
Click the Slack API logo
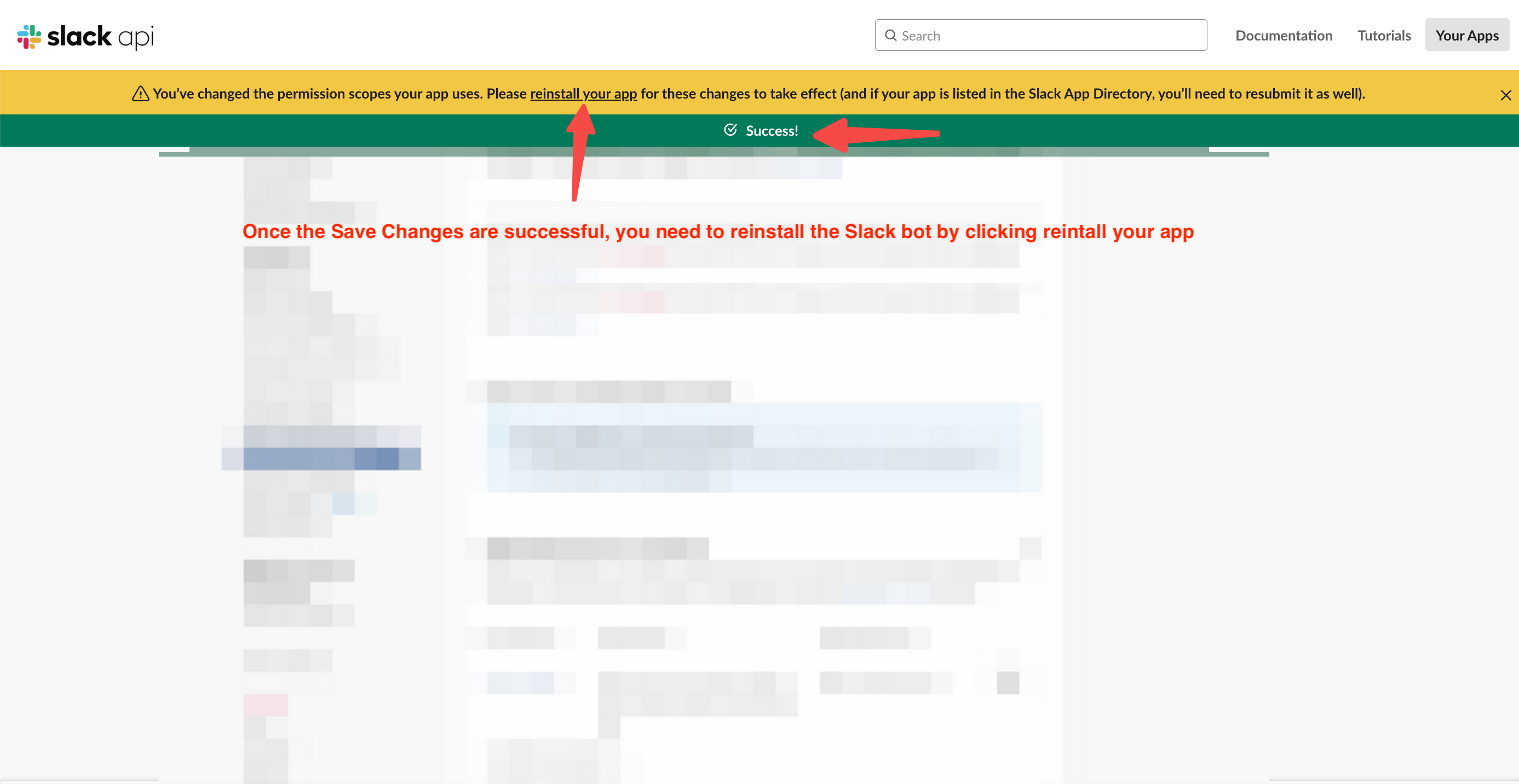[x=85, y=37]
